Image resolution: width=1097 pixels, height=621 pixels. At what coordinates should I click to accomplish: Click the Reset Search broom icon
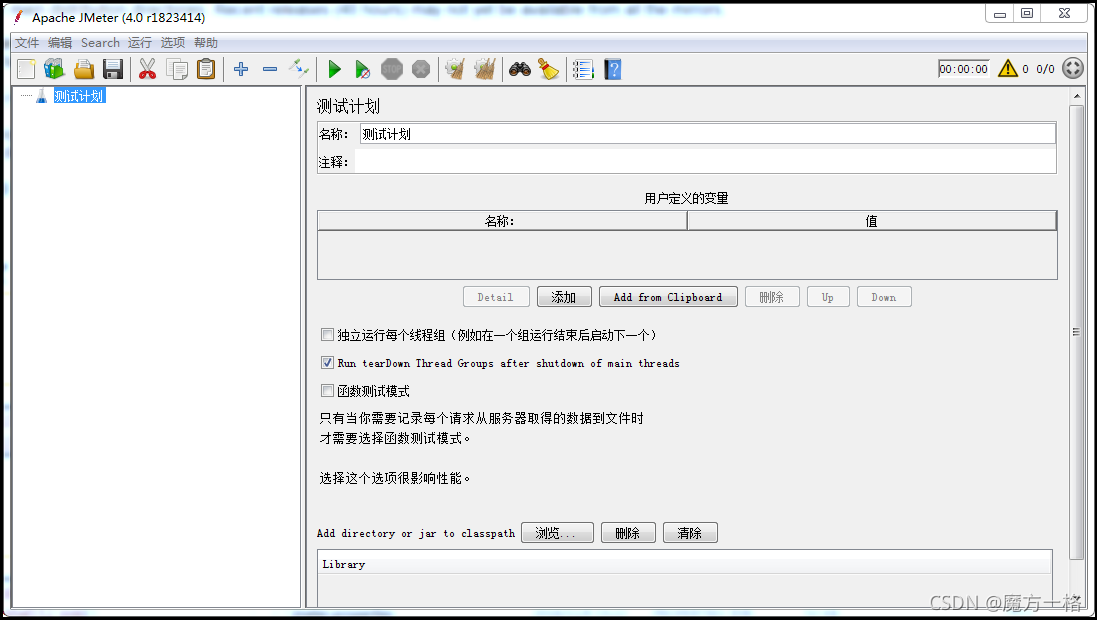(549, 69)
